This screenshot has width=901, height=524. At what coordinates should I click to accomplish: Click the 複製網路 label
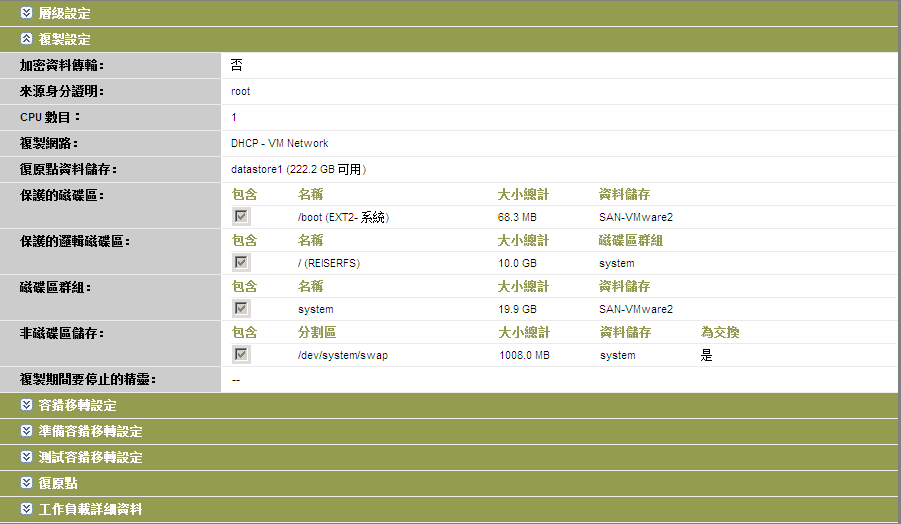[x=49, y=143]
